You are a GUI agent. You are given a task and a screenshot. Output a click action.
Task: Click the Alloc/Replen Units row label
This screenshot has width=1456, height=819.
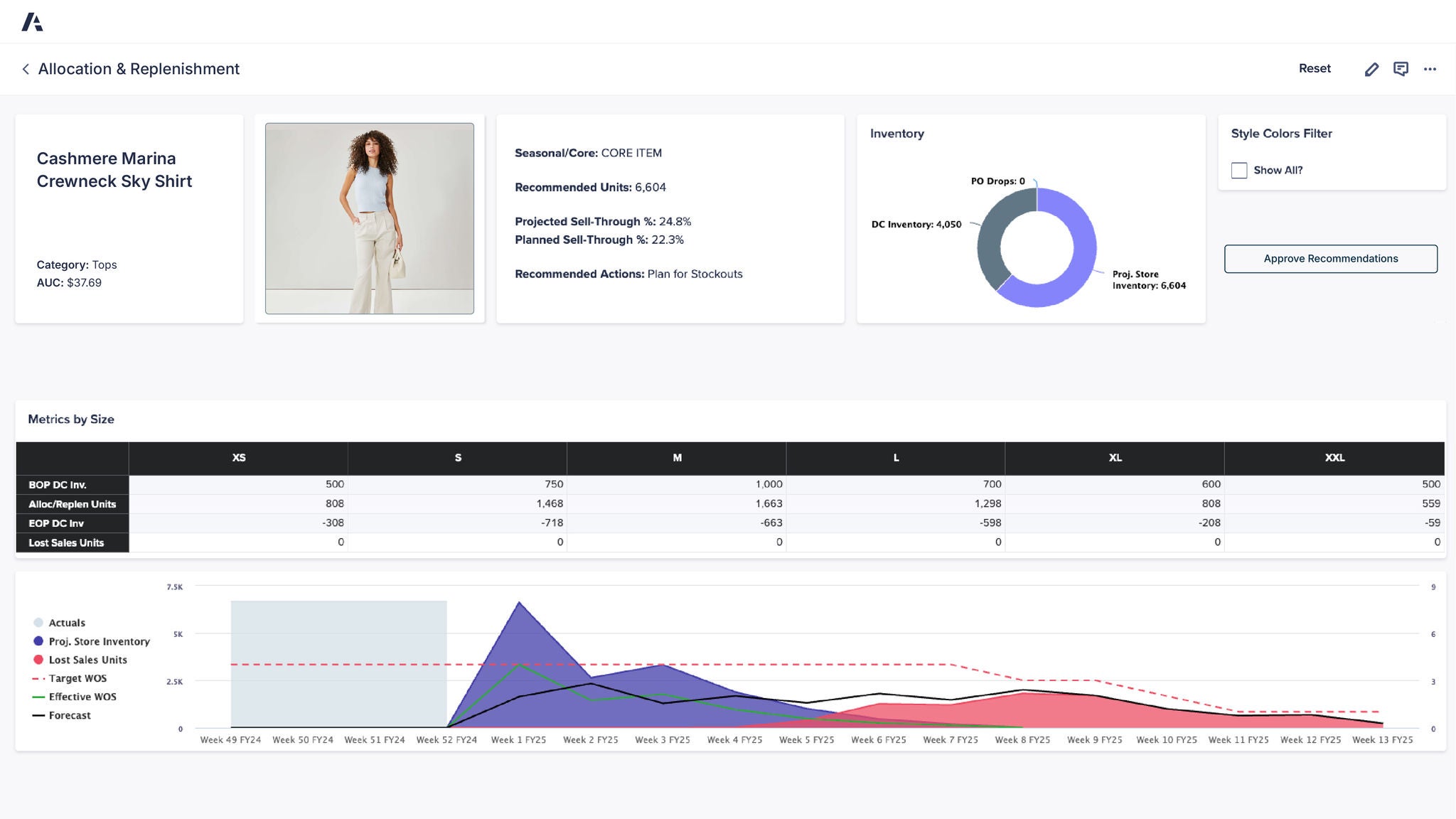pyautogui.click(x=72, y=503)
